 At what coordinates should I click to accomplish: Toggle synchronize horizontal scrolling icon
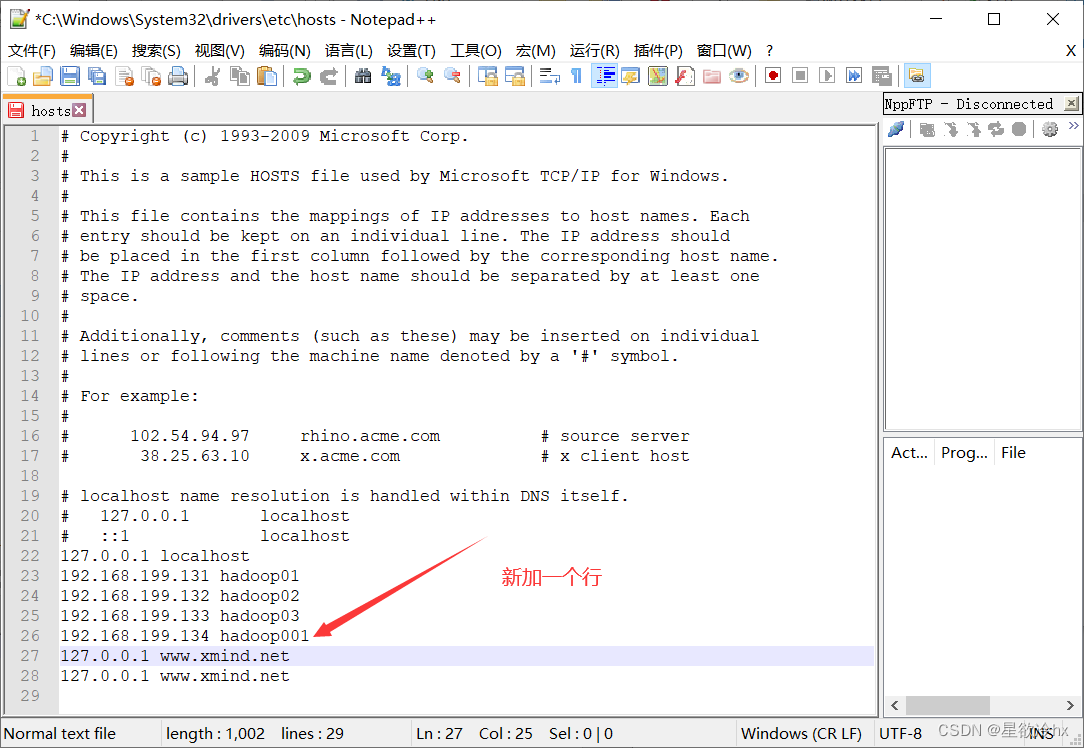515,76
